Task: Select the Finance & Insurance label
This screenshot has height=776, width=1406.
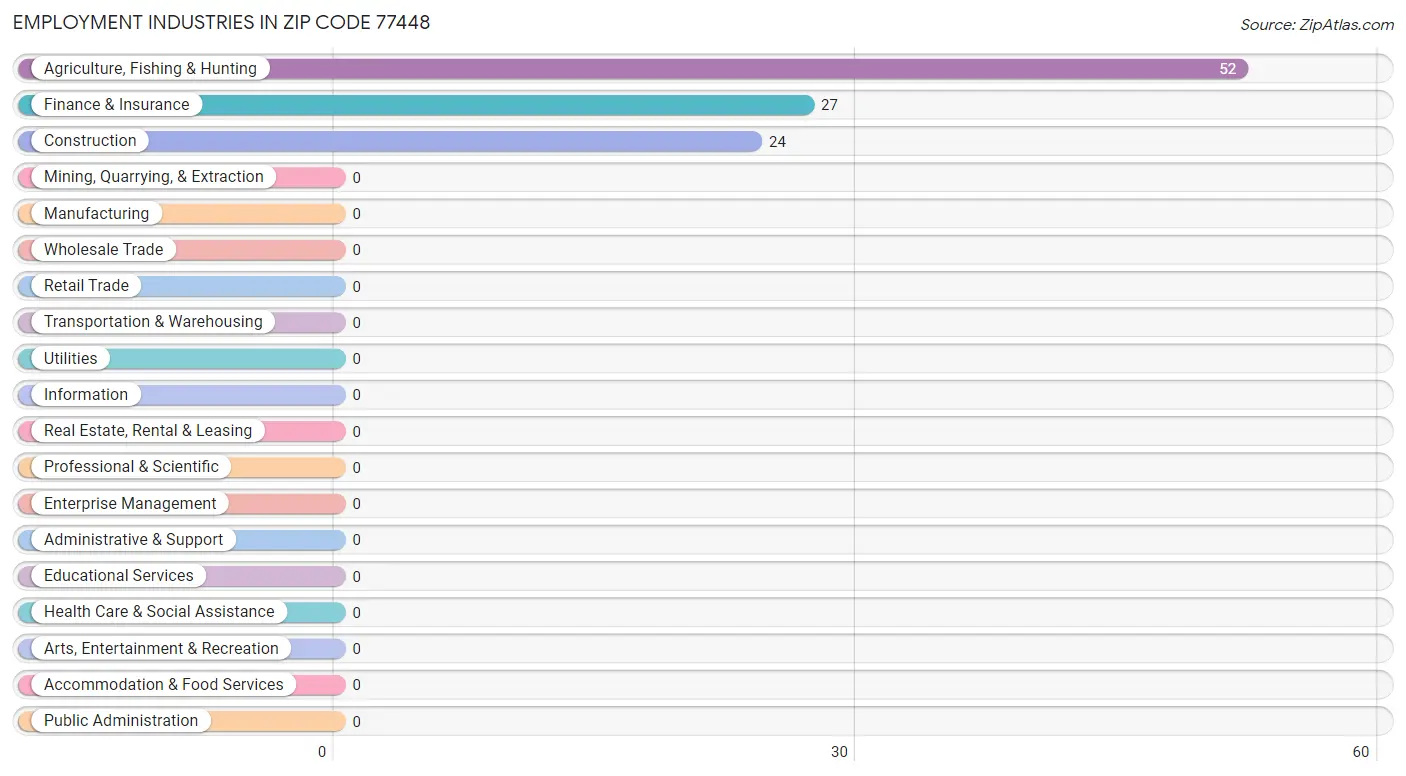Action: point(116,105)
